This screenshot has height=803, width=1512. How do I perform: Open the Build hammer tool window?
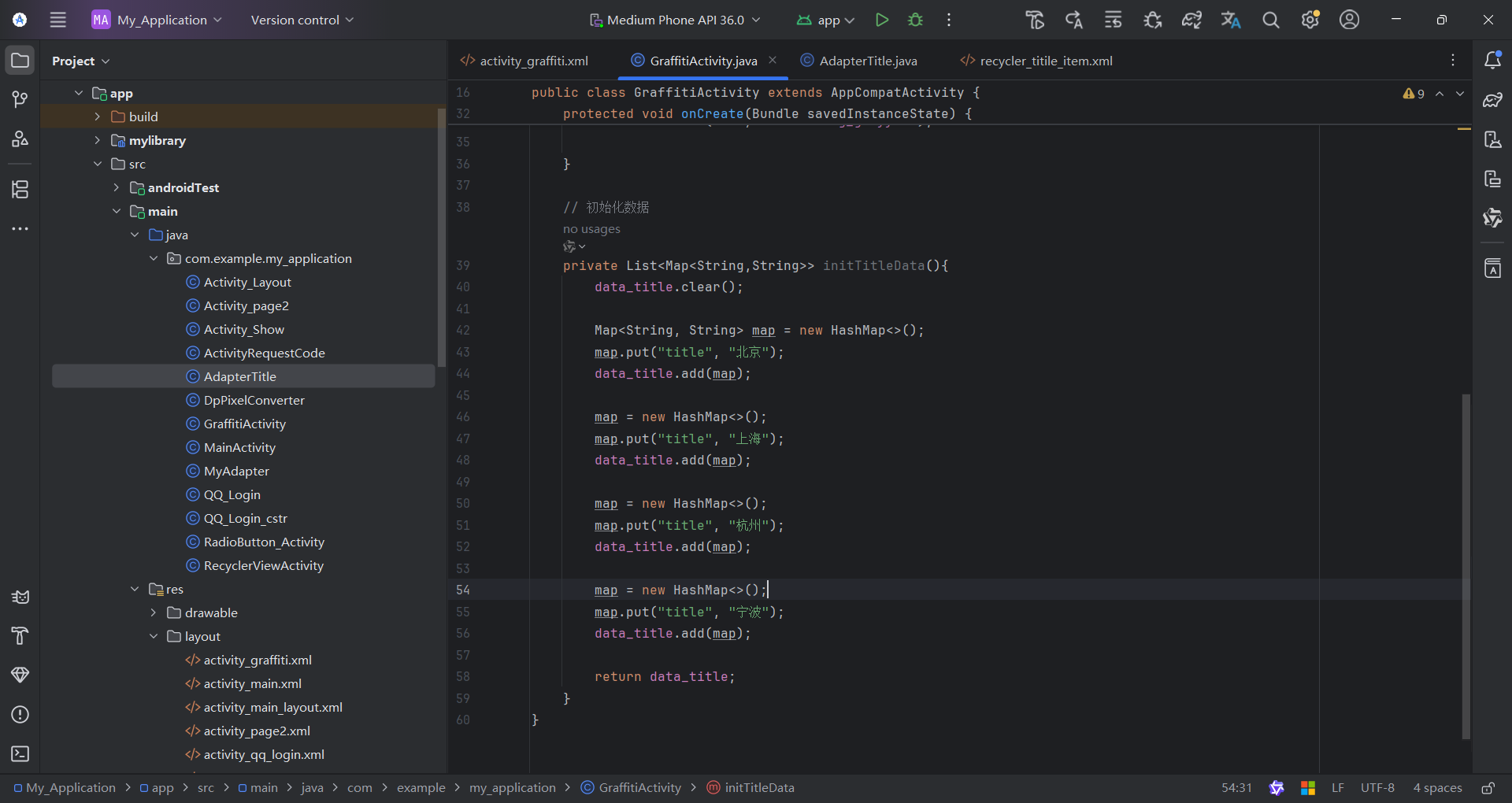pos(20,635)
